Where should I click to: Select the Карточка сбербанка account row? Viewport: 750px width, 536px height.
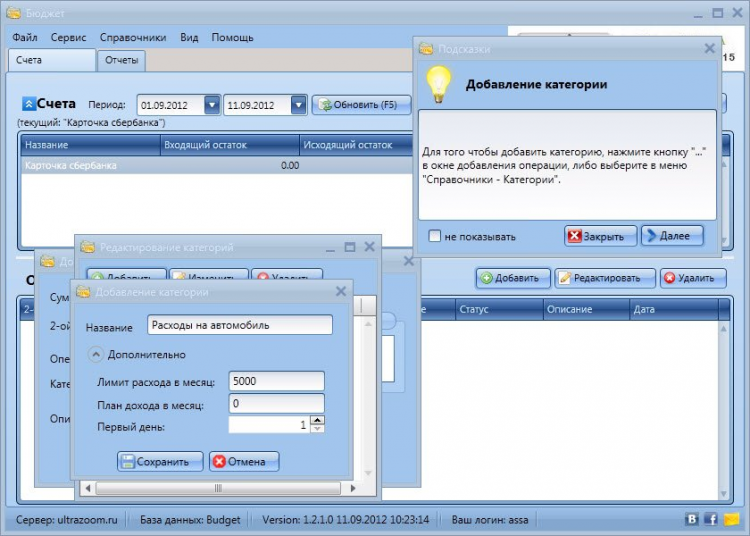click(x=218, y=165)
